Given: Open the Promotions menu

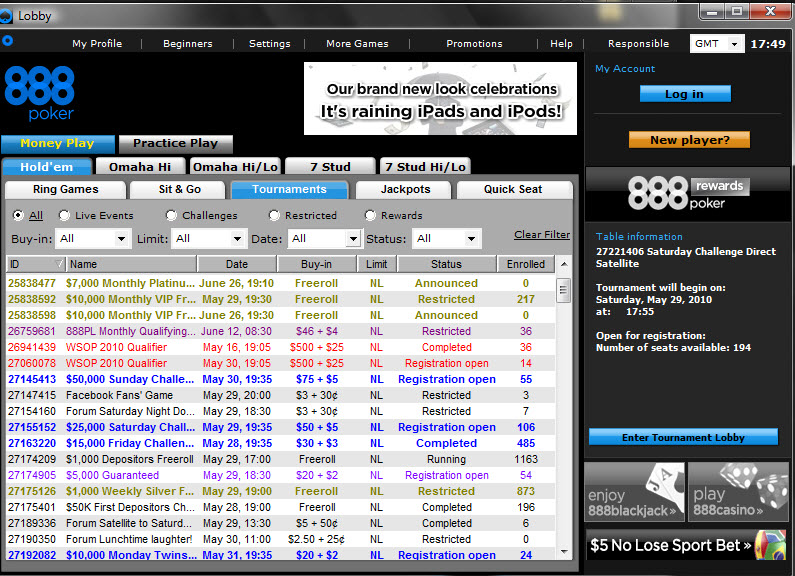Looking at the screenshot, I should pyautogui.click(x=474, y=44).
